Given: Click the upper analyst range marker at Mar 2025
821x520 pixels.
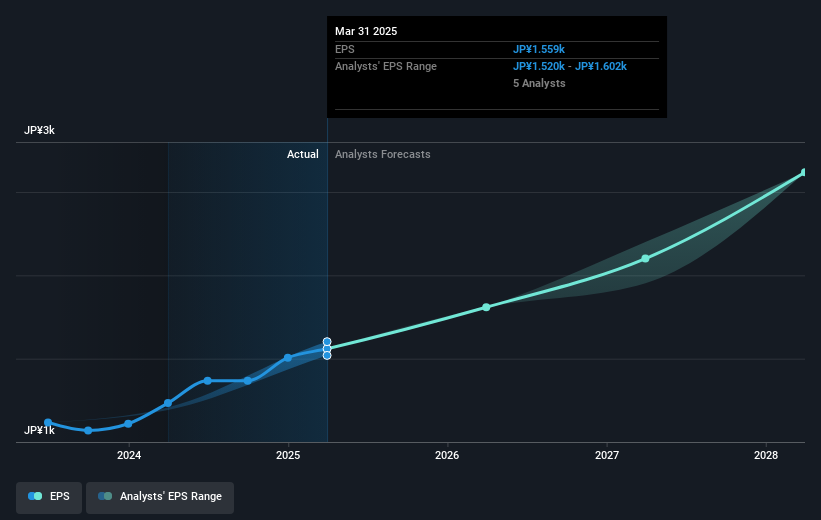Looking at the screenshot, I should pos(327,341).
